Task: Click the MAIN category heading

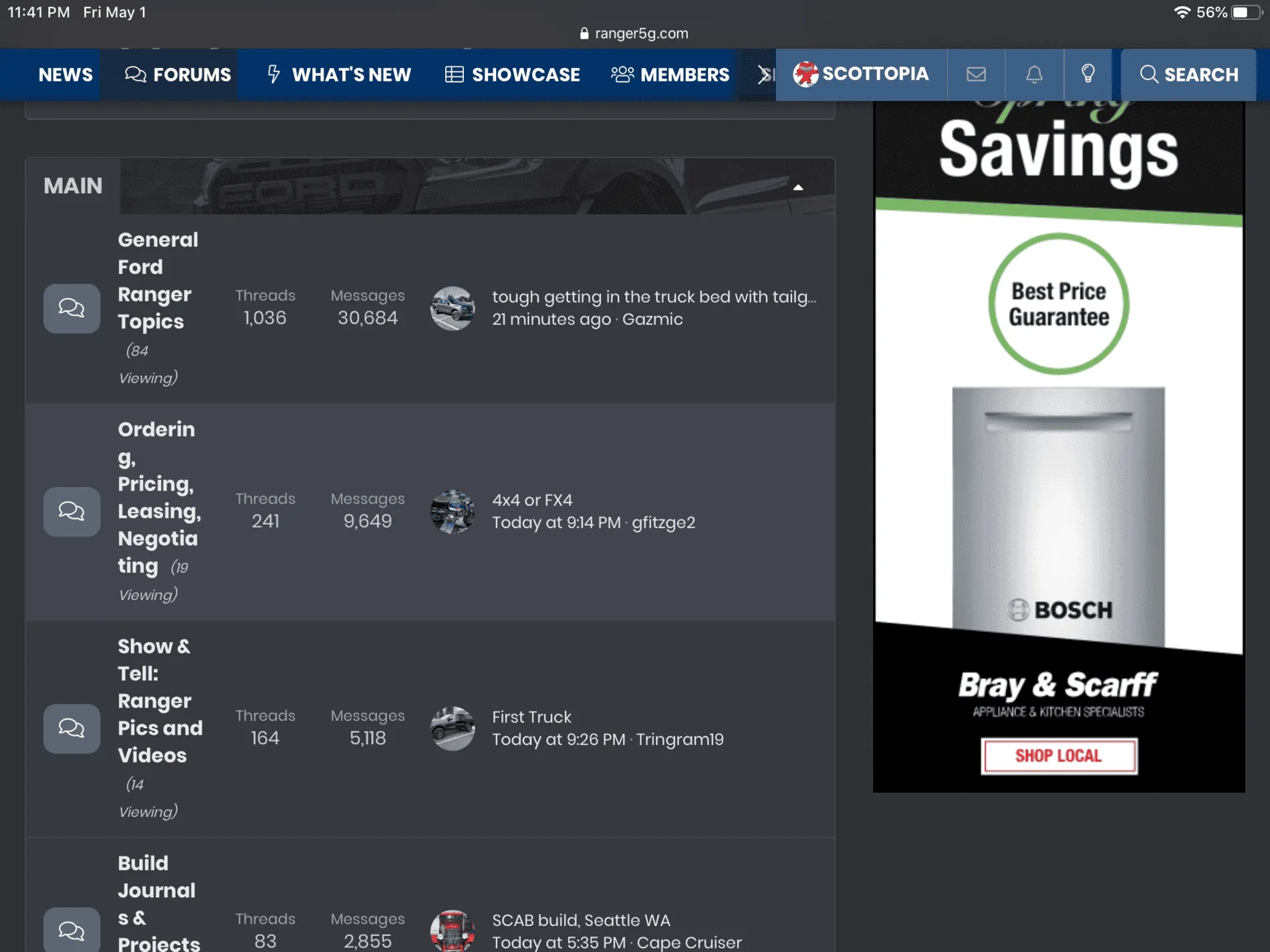Action: click(x=73, y=186)
